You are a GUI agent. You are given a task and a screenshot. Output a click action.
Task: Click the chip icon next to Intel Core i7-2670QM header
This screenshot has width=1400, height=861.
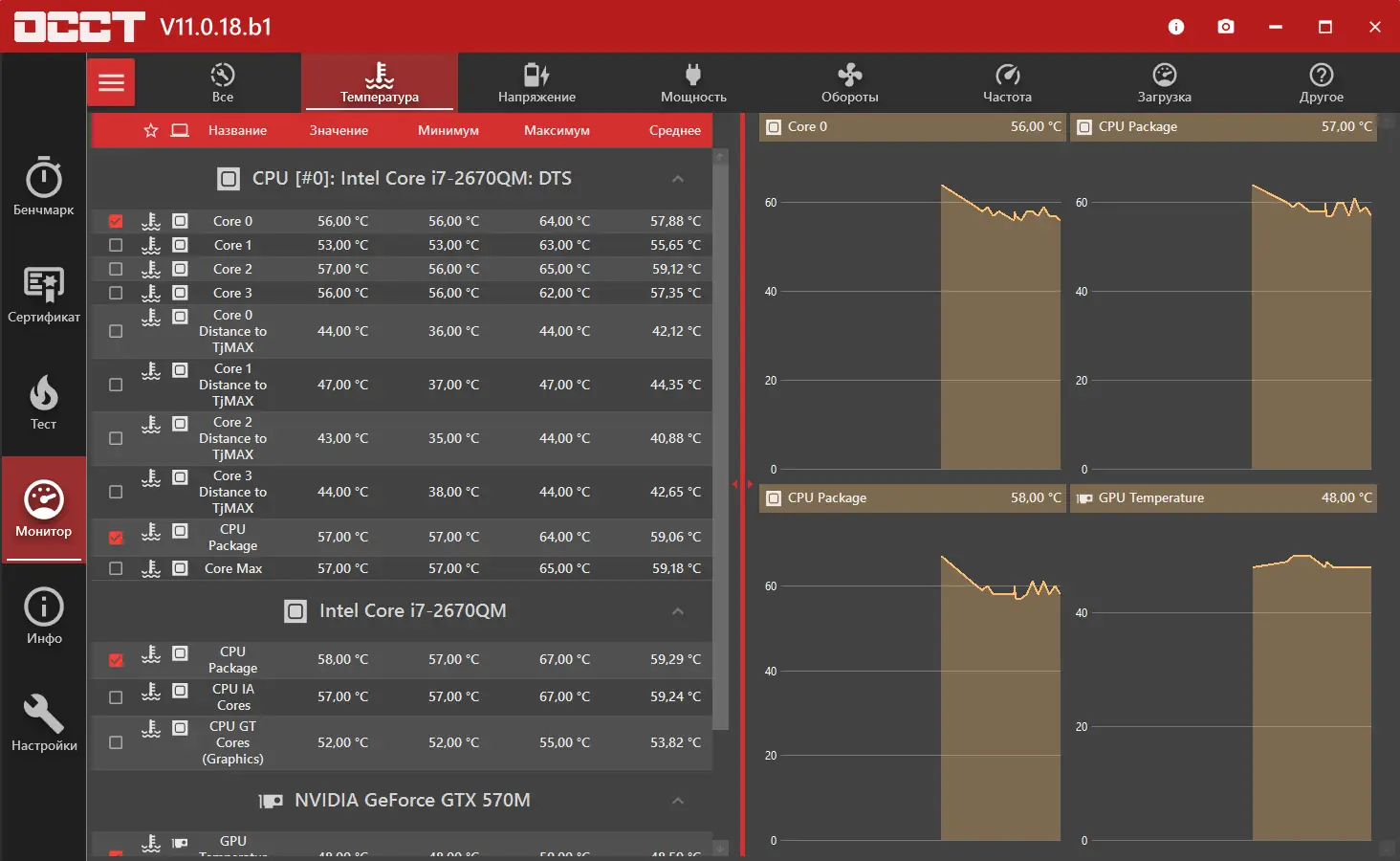tap(295, 611)
